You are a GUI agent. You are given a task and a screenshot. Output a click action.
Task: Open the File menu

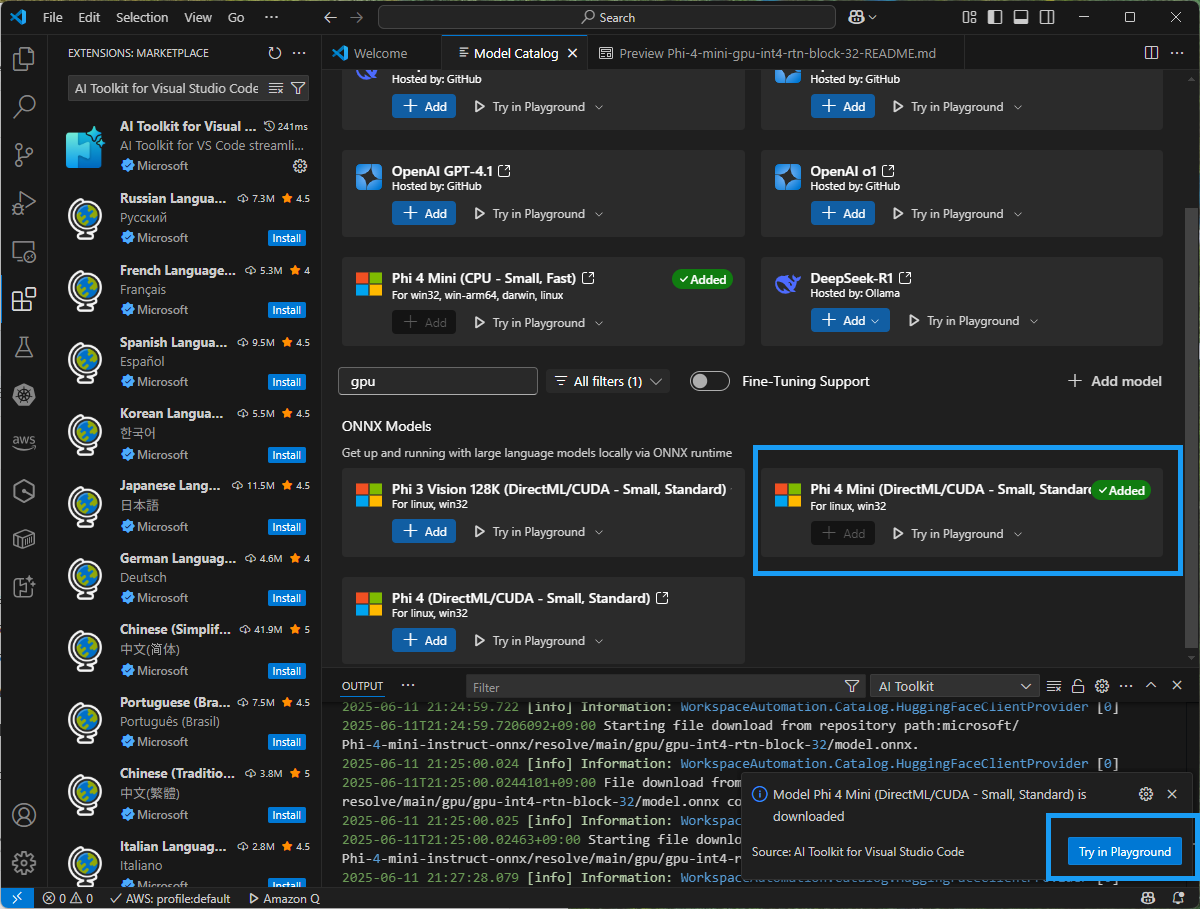point(53,17)
